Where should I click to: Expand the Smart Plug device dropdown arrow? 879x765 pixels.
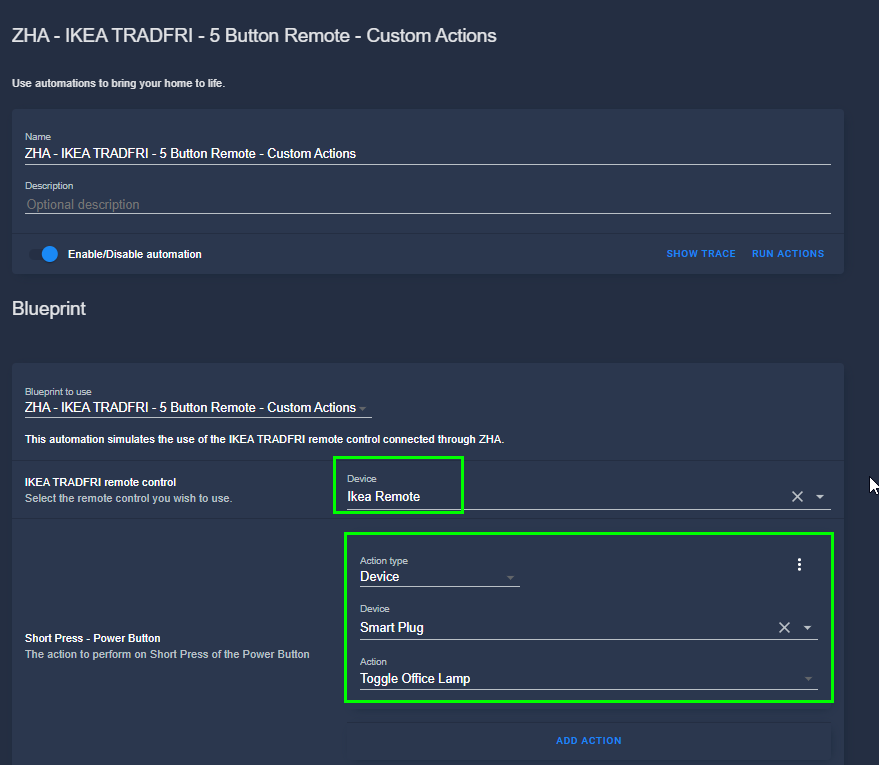coord(807,628)
